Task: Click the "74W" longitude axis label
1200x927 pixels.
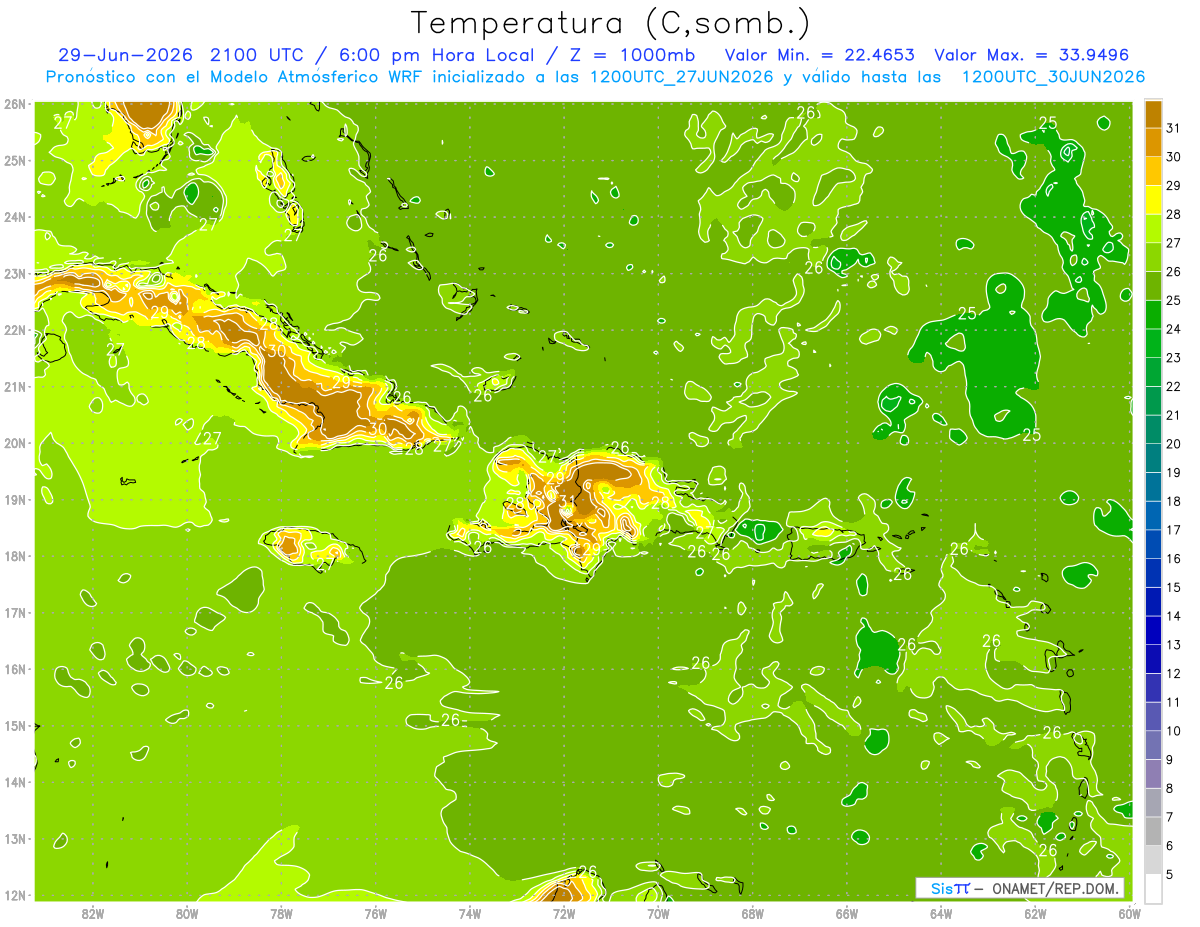Action: (469, 912)
